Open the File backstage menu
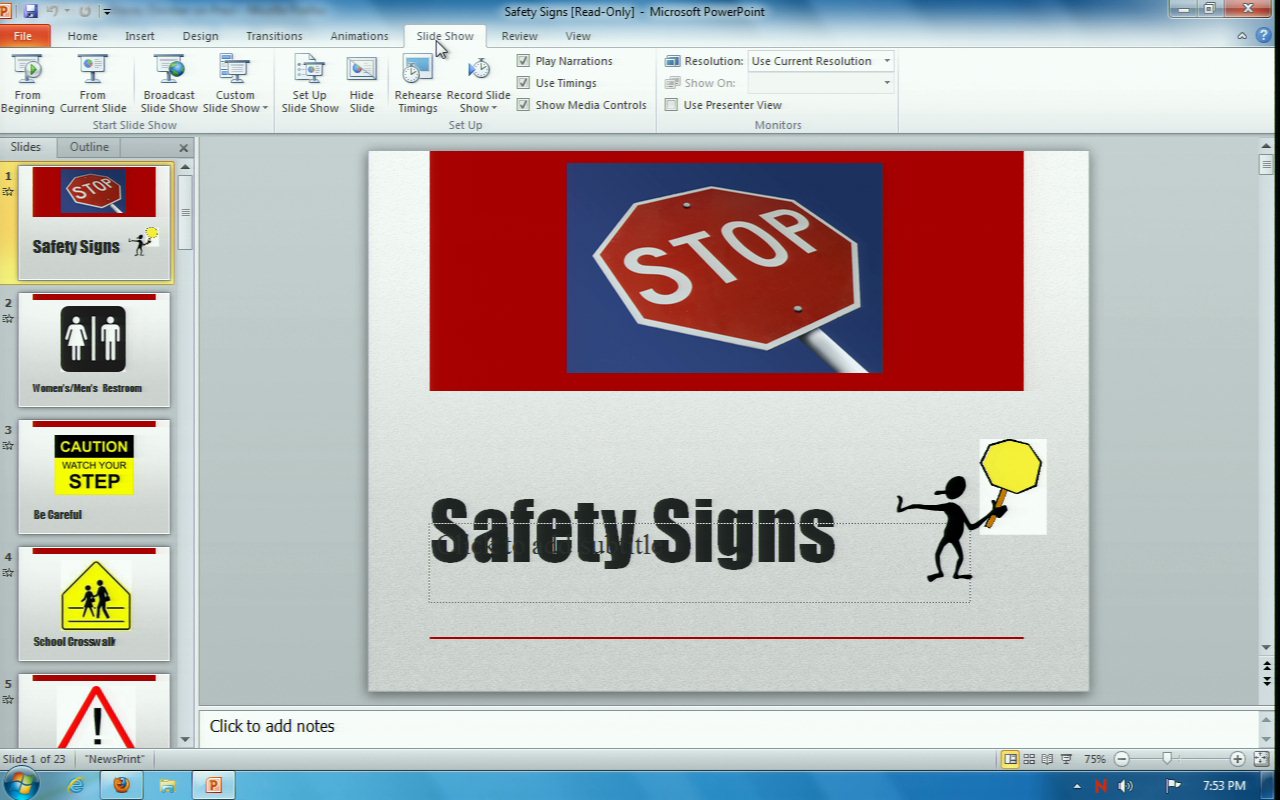The image size is (1280, 800). tap(23, 36)
